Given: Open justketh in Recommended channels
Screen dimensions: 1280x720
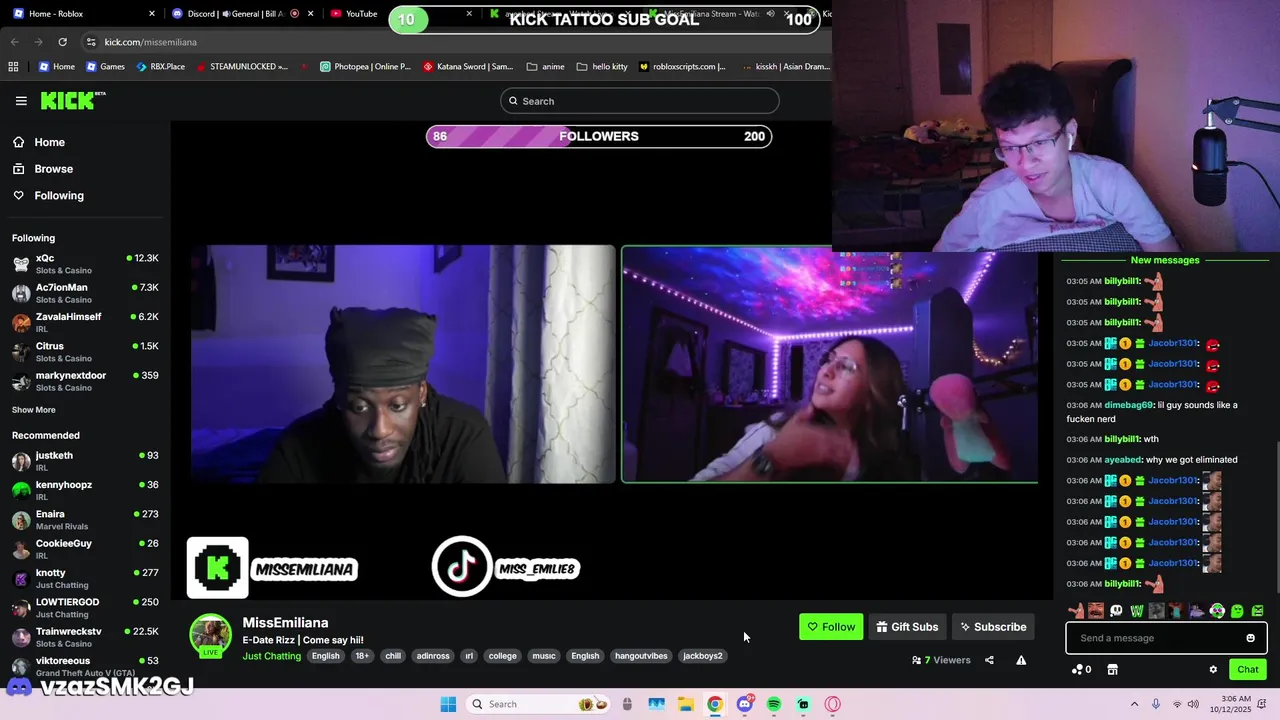Looking at the screenshot, I should [x=85, y=461].
